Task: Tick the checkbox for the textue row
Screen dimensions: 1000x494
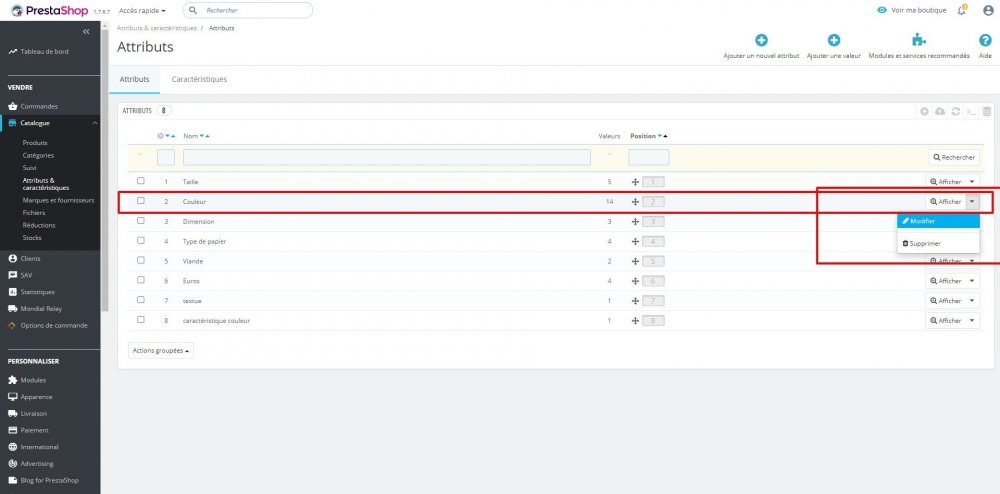Action: 141,300
